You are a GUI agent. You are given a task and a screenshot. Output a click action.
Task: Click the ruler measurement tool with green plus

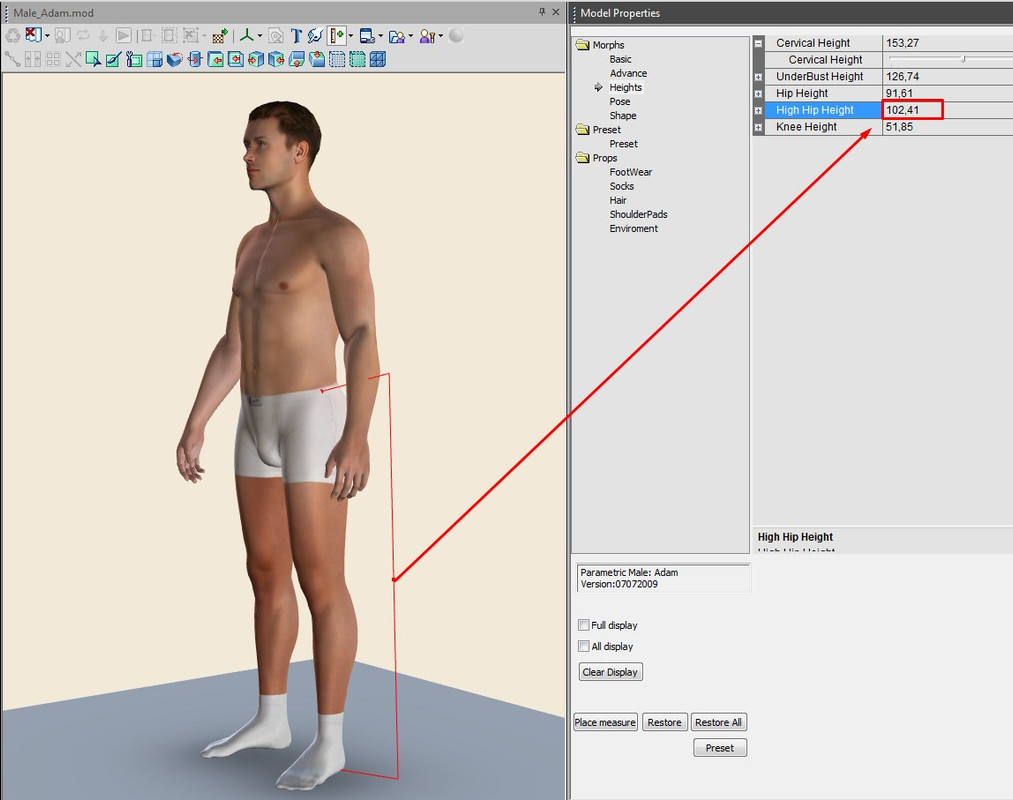[337, 36]
